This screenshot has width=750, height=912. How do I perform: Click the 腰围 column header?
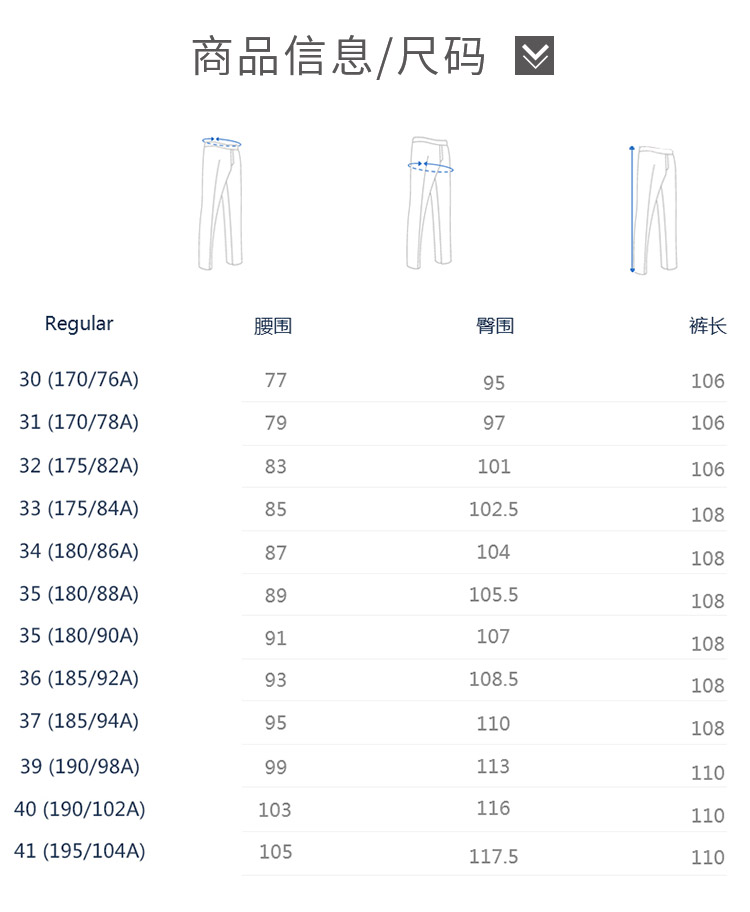coord(273,327)
